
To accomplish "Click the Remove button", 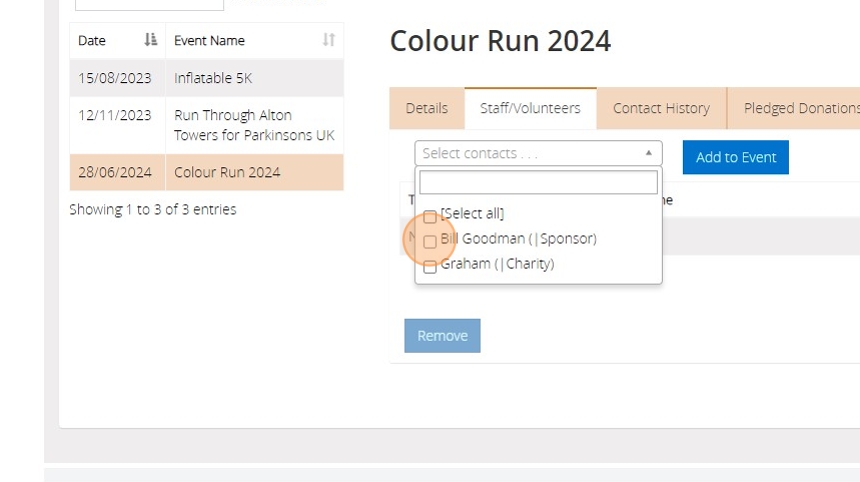I will pos(442,336).
